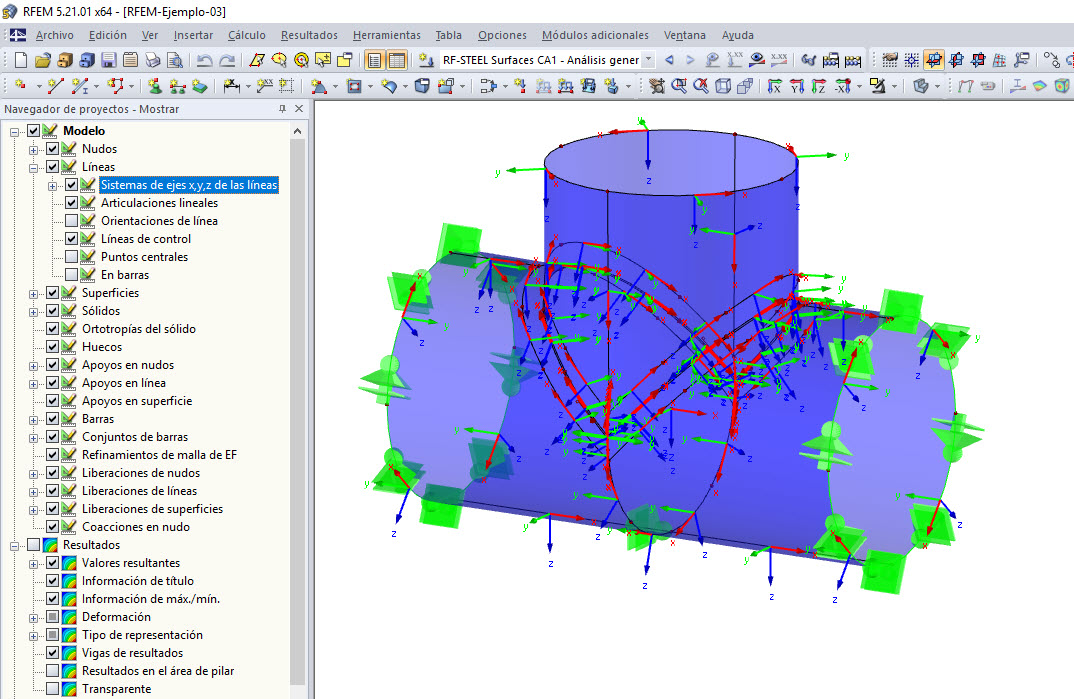Select Coacciones en nudo tree item
The image size is (1074, 699).
point(136,526)
